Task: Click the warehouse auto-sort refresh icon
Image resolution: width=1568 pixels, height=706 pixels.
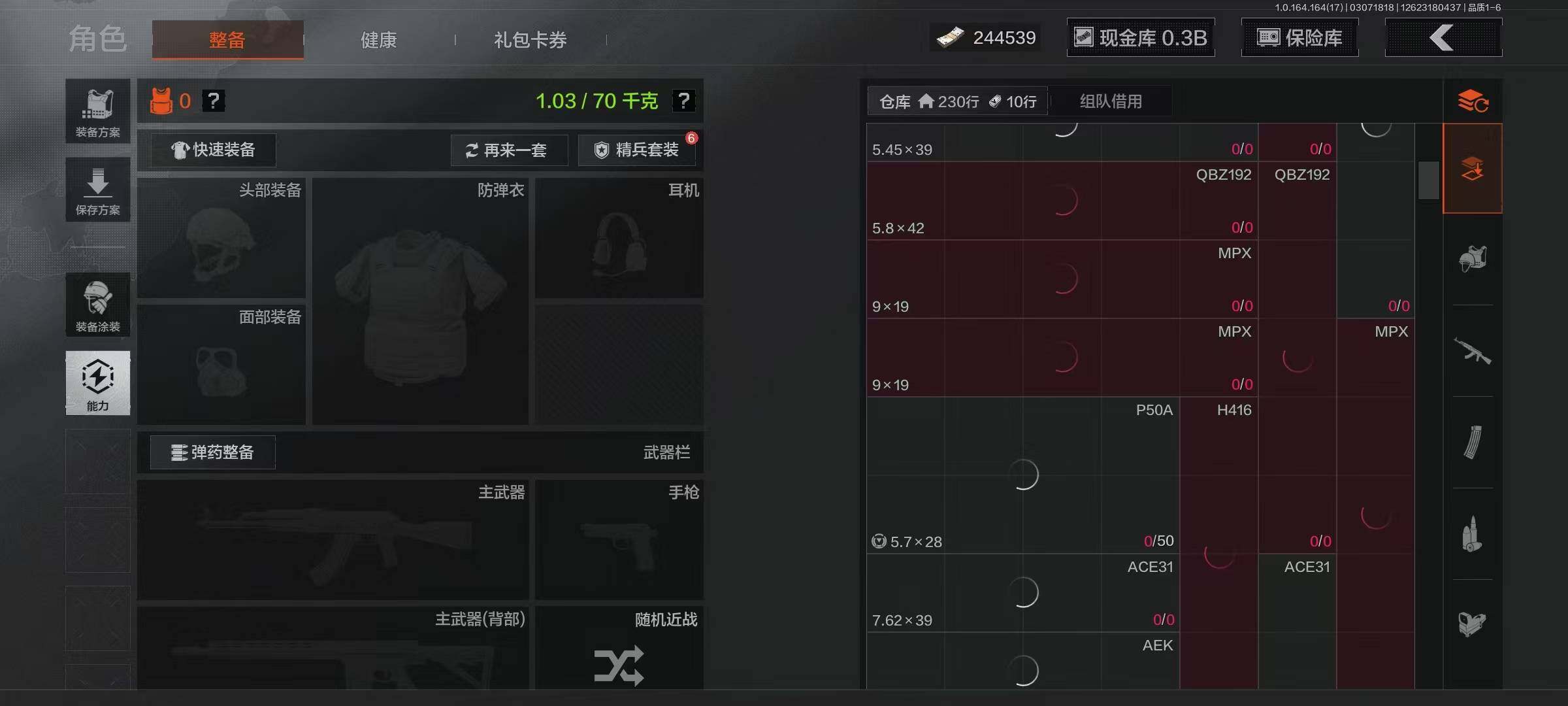Action: click(x=1473, y=101)
